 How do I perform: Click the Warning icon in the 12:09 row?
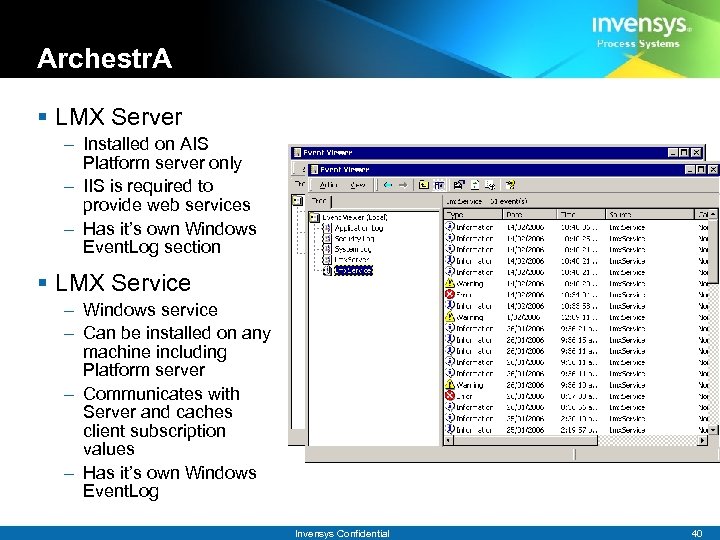tap(450, 317)
